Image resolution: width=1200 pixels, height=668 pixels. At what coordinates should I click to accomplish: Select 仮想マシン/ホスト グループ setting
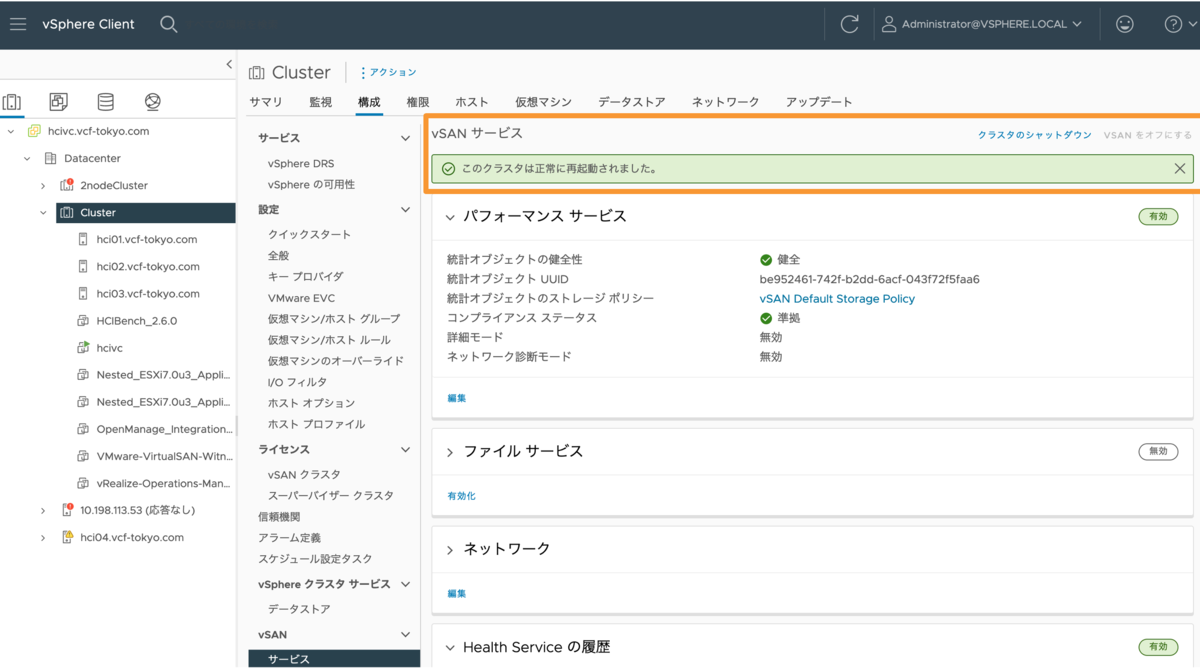click(334, 319)
